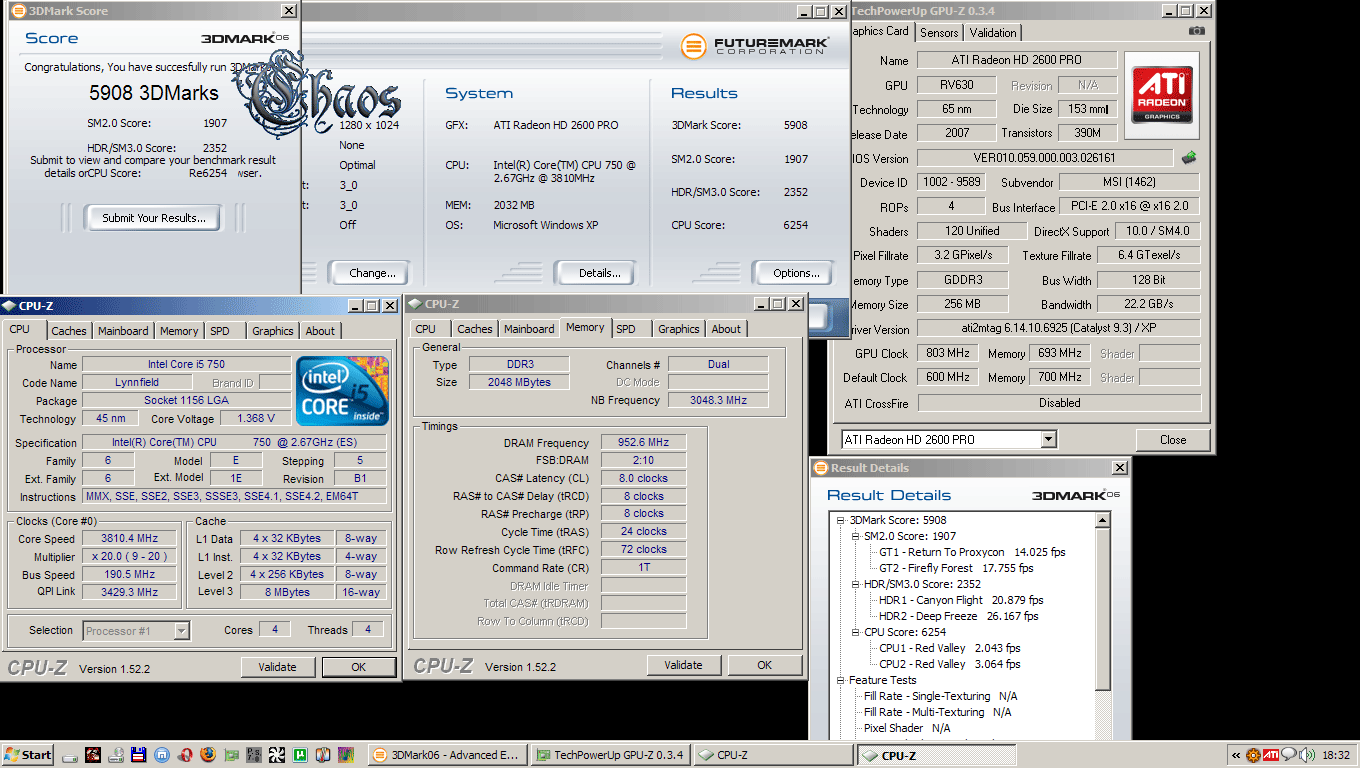The height and width of the screenshot is (768, 1360).
Task: Switch to 3DMark06 taskbar button
Action: click(x=446, y=755)
